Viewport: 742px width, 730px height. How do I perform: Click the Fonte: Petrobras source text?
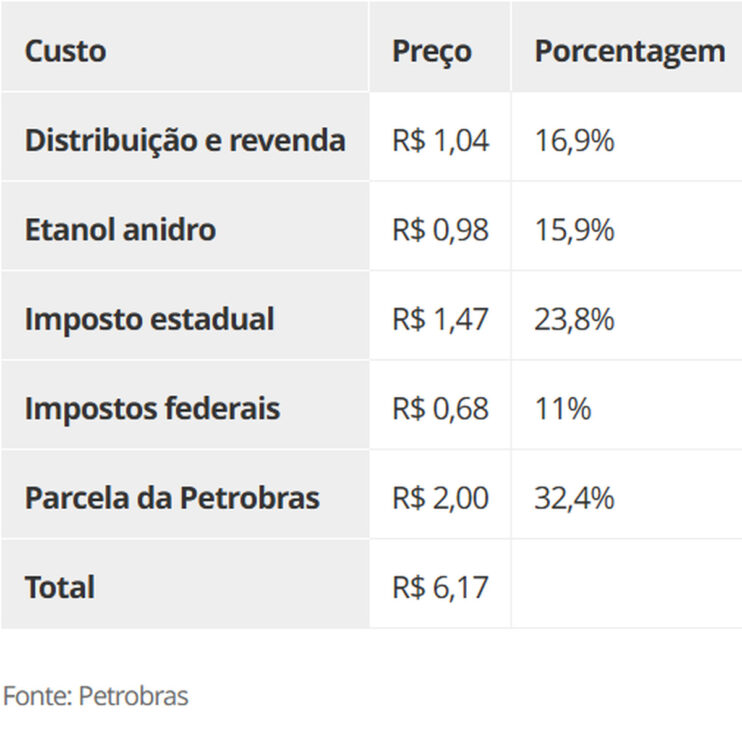tap(95, 695)
